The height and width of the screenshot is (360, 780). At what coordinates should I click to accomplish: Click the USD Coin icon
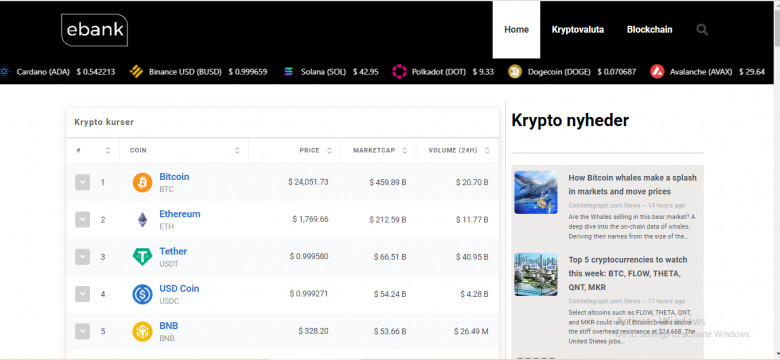[x=142, y=294]
